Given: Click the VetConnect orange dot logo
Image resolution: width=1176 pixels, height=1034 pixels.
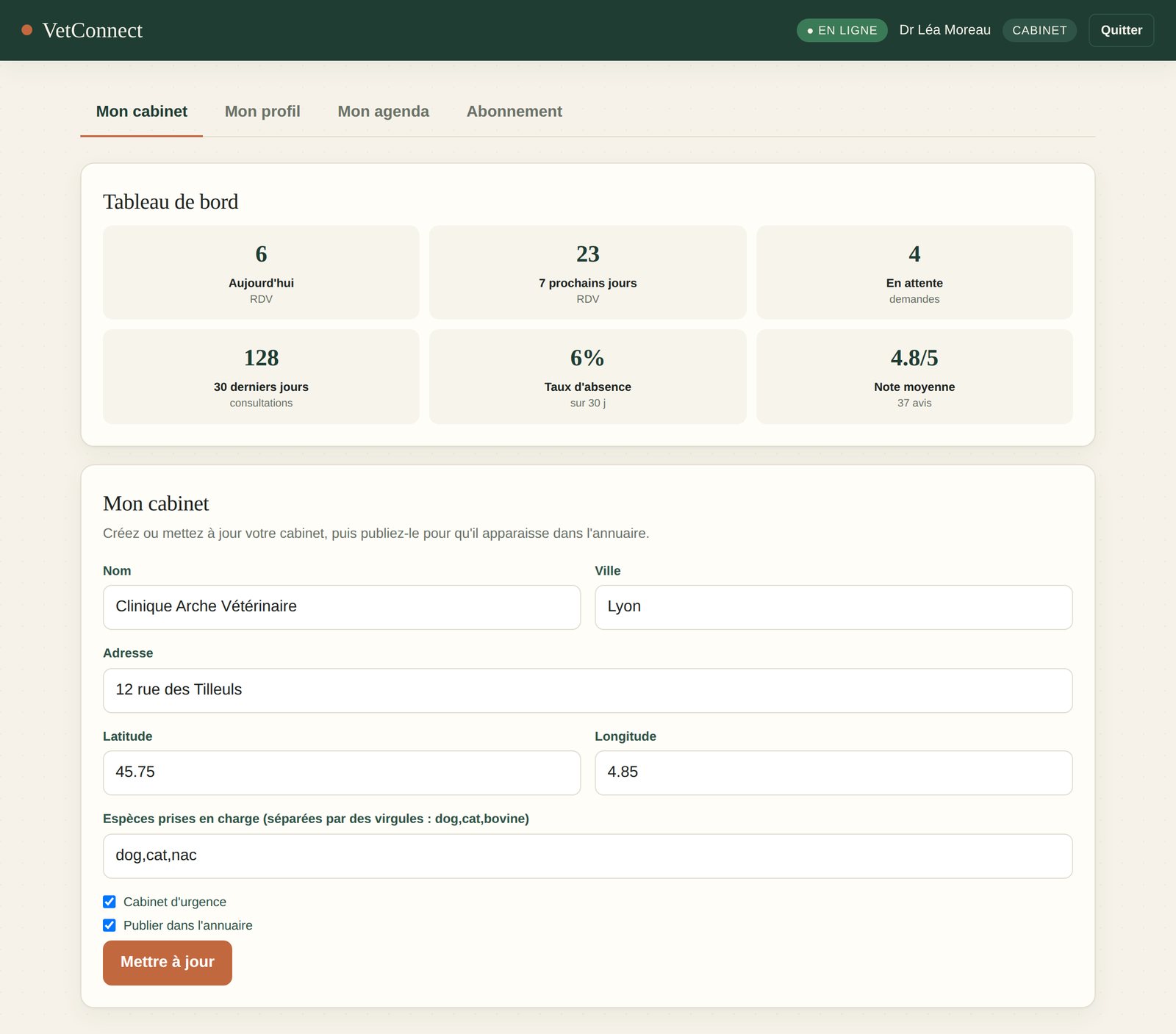Looking at the screenshot, I should 27,30.
